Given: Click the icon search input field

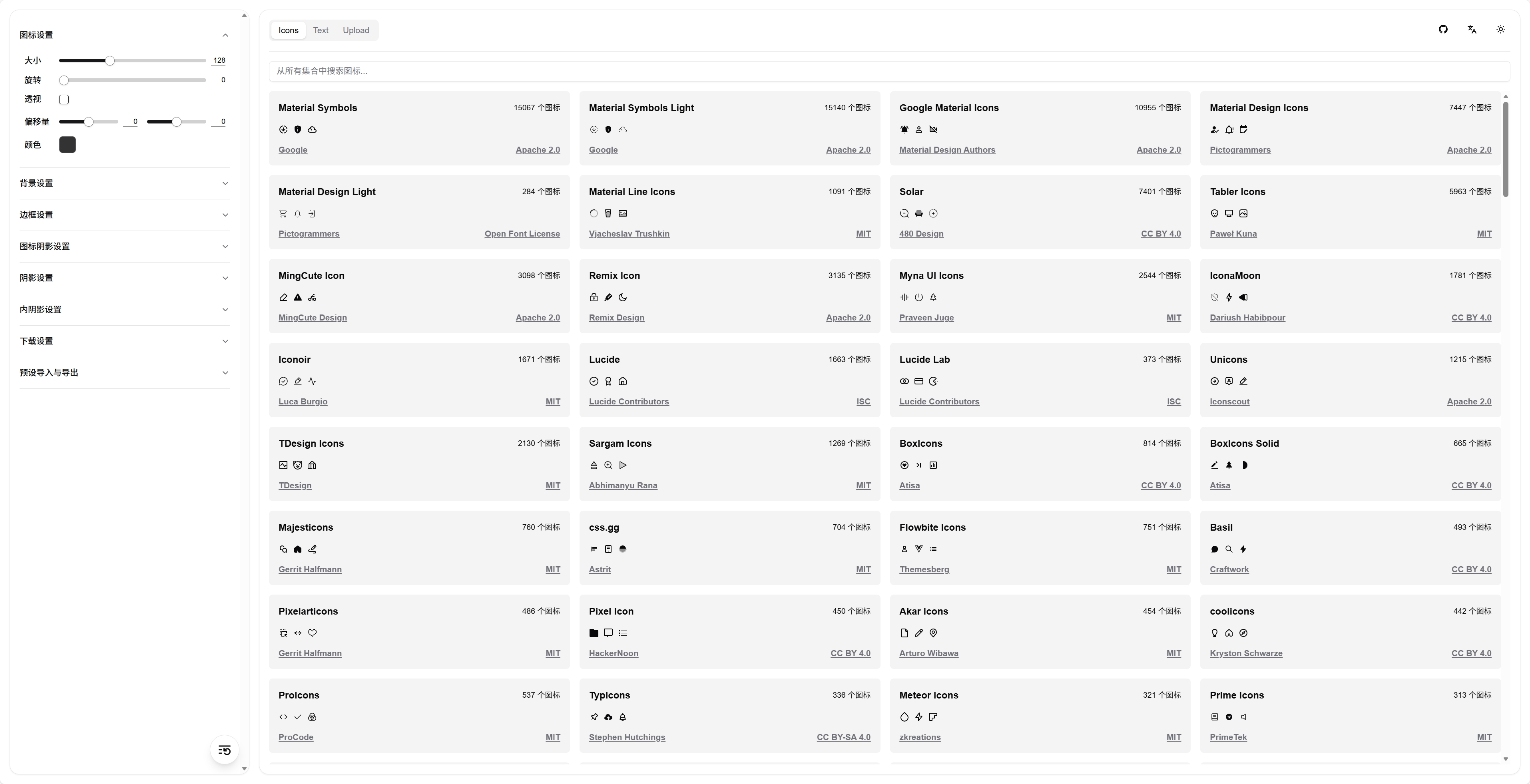Looking at the screenshot, I should pyautogui.click(x=889, y=71).
